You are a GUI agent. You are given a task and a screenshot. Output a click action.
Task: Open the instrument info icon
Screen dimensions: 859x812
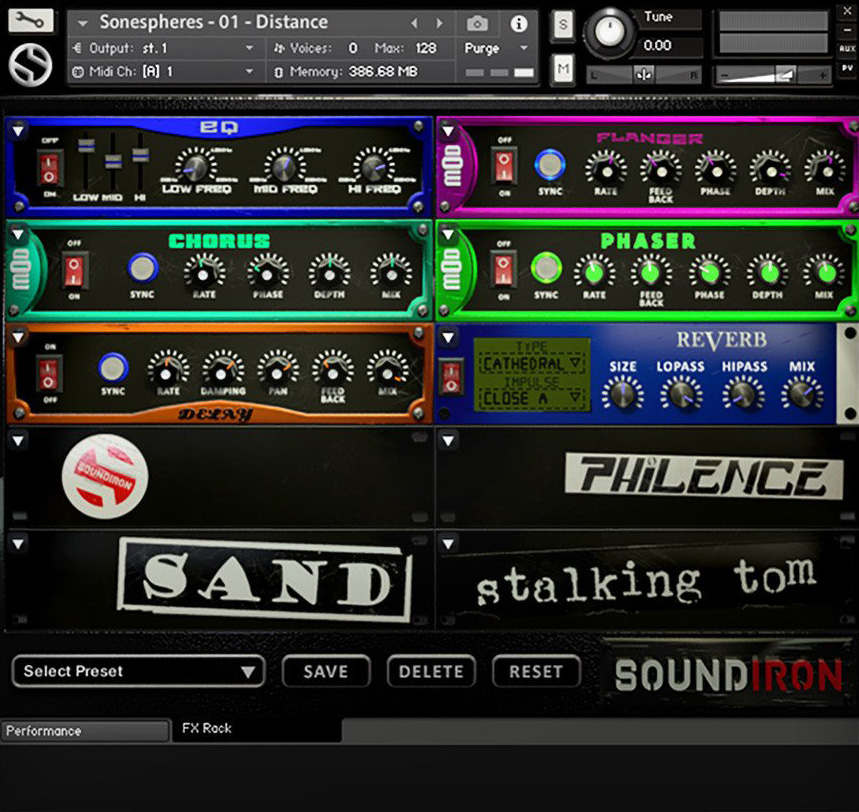pyautogui.click(x=517, y=23)
